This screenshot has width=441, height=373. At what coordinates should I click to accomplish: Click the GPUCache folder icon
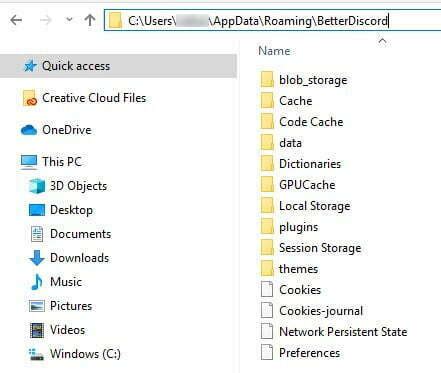tap(267, 185)
